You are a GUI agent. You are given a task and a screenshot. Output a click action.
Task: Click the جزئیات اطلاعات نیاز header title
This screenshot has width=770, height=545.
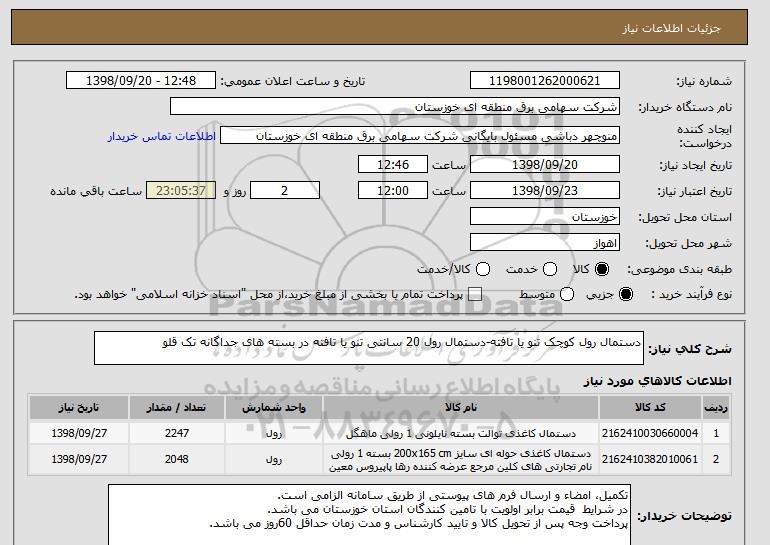671,28
